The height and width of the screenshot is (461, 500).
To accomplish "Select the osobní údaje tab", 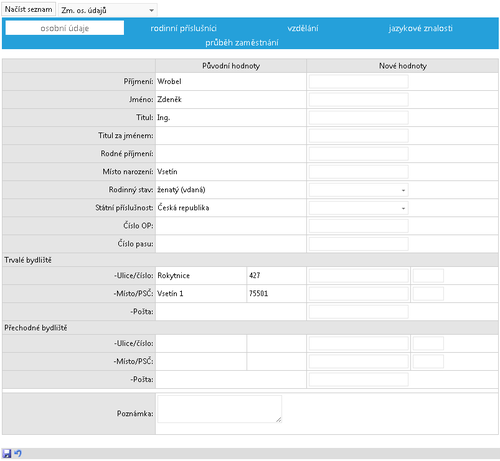I will click(x=65, y=28).
